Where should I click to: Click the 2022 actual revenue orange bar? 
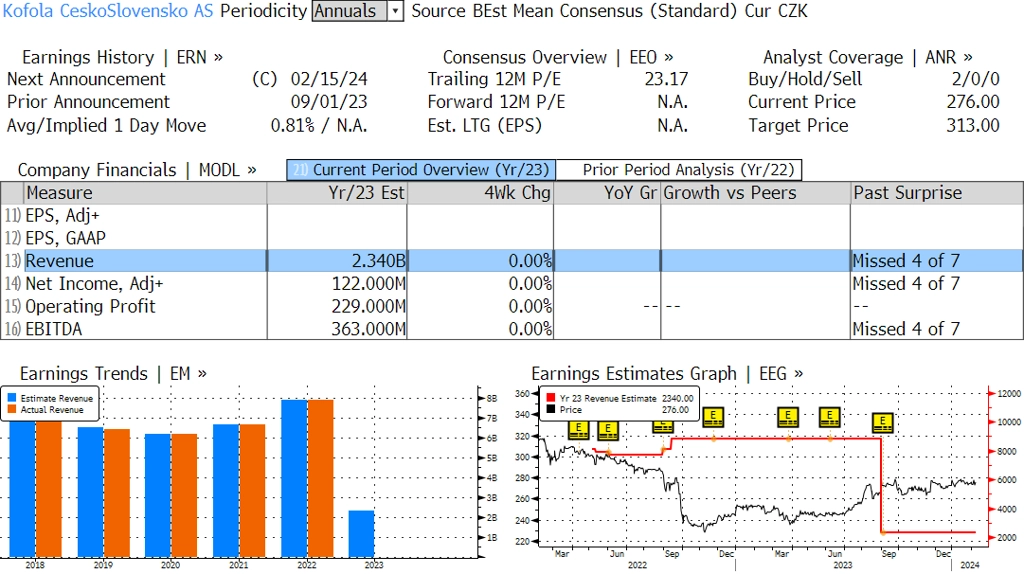coord(320,478)
